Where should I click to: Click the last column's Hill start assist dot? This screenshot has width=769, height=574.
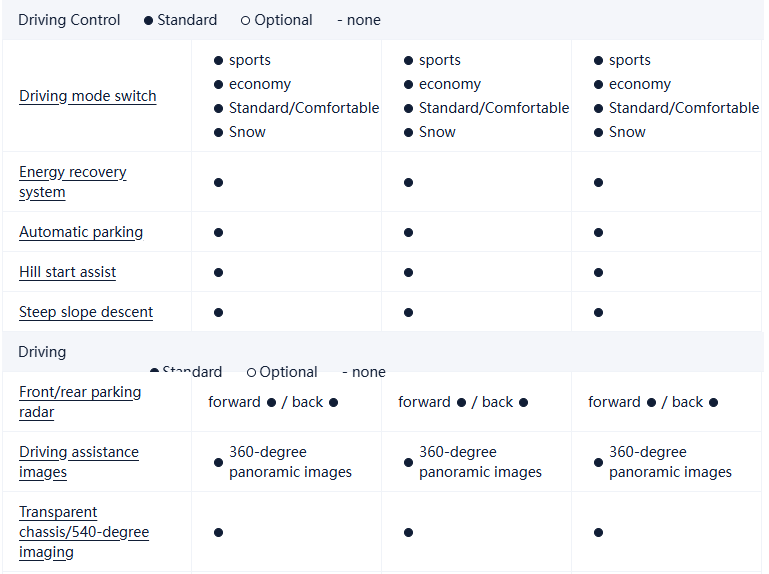tap(598, 272)
